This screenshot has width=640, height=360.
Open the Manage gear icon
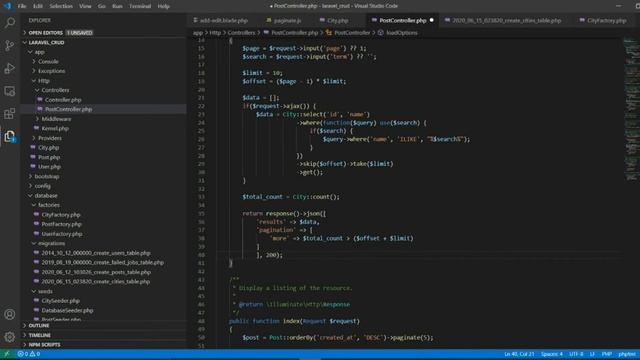tap(9, 337)
